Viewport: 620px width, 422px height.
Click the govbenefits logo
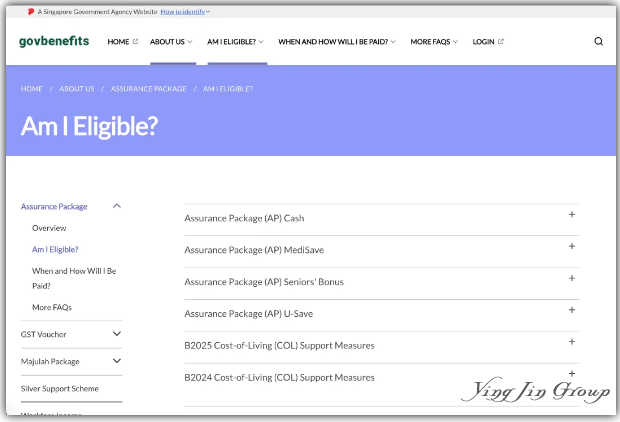point(54,42)
